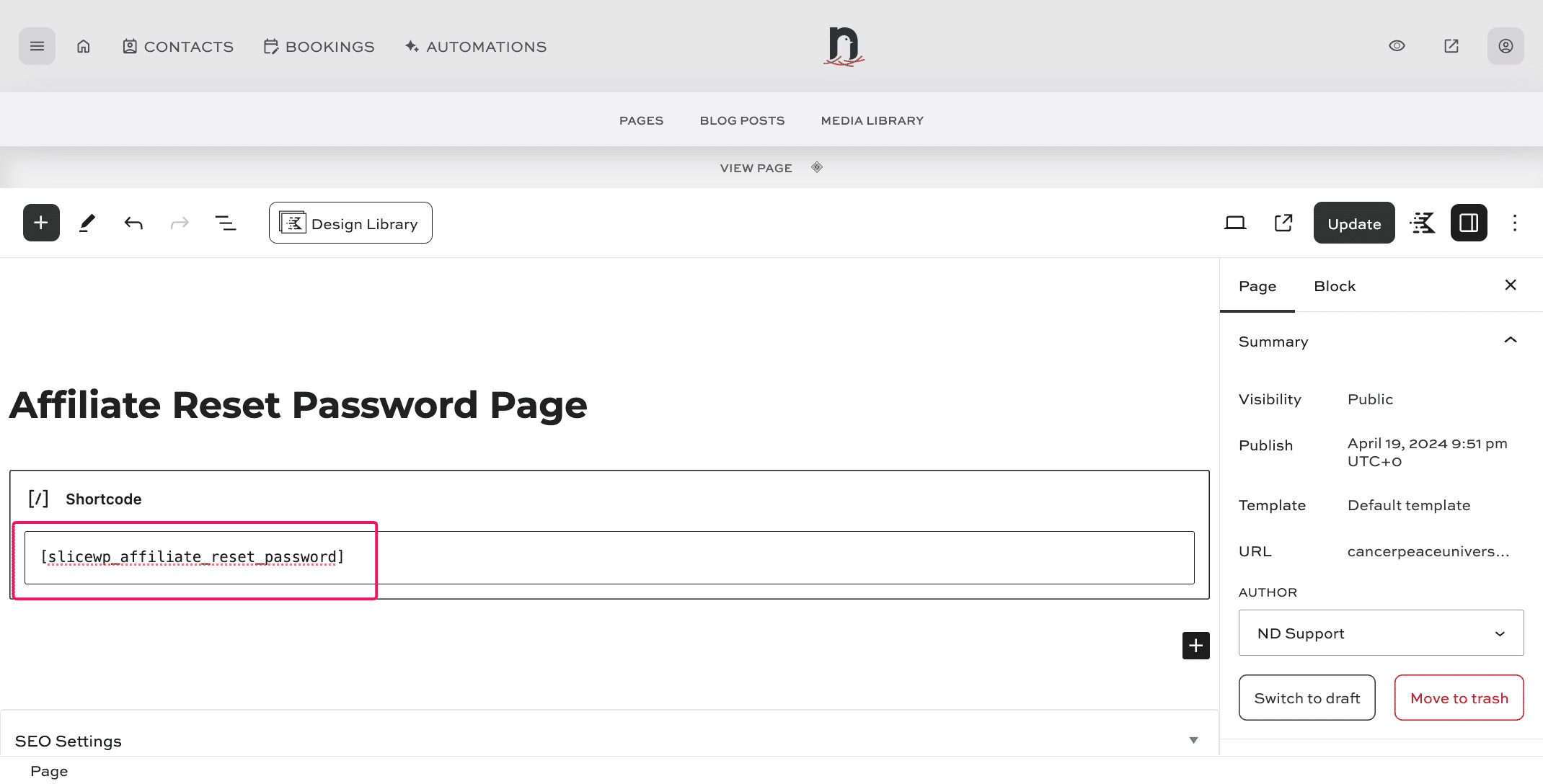Expand the SEO Settings section
Image resolution: width=1543 pixels, height=784 pixels.
(1193, 740)
